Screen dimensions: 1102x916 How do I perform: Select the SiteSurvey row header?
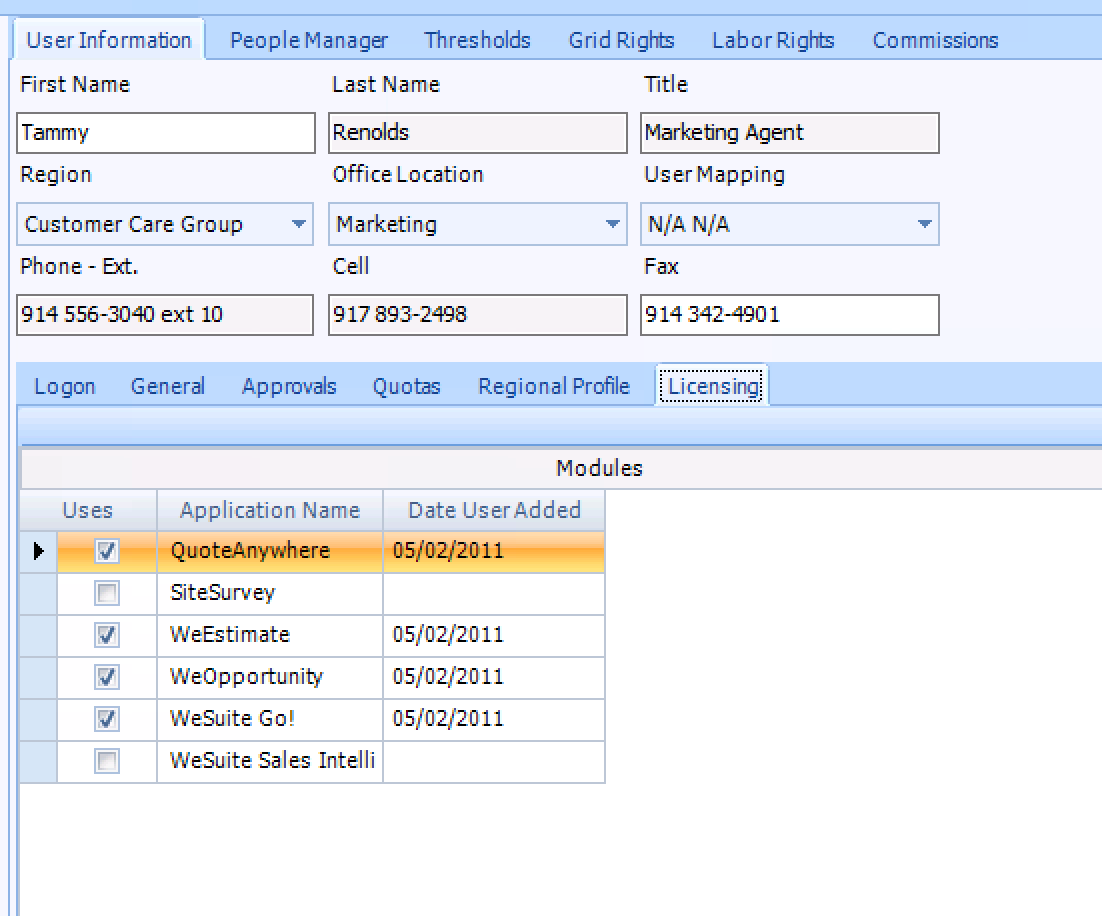[x=39, y=593]
